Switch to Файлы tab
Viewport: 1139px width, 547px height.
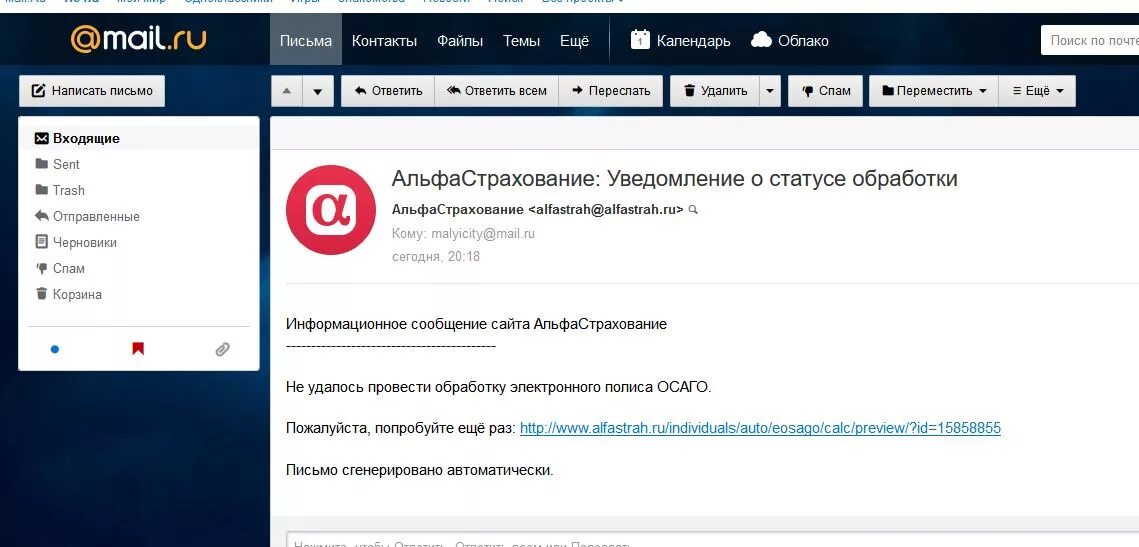460,41
